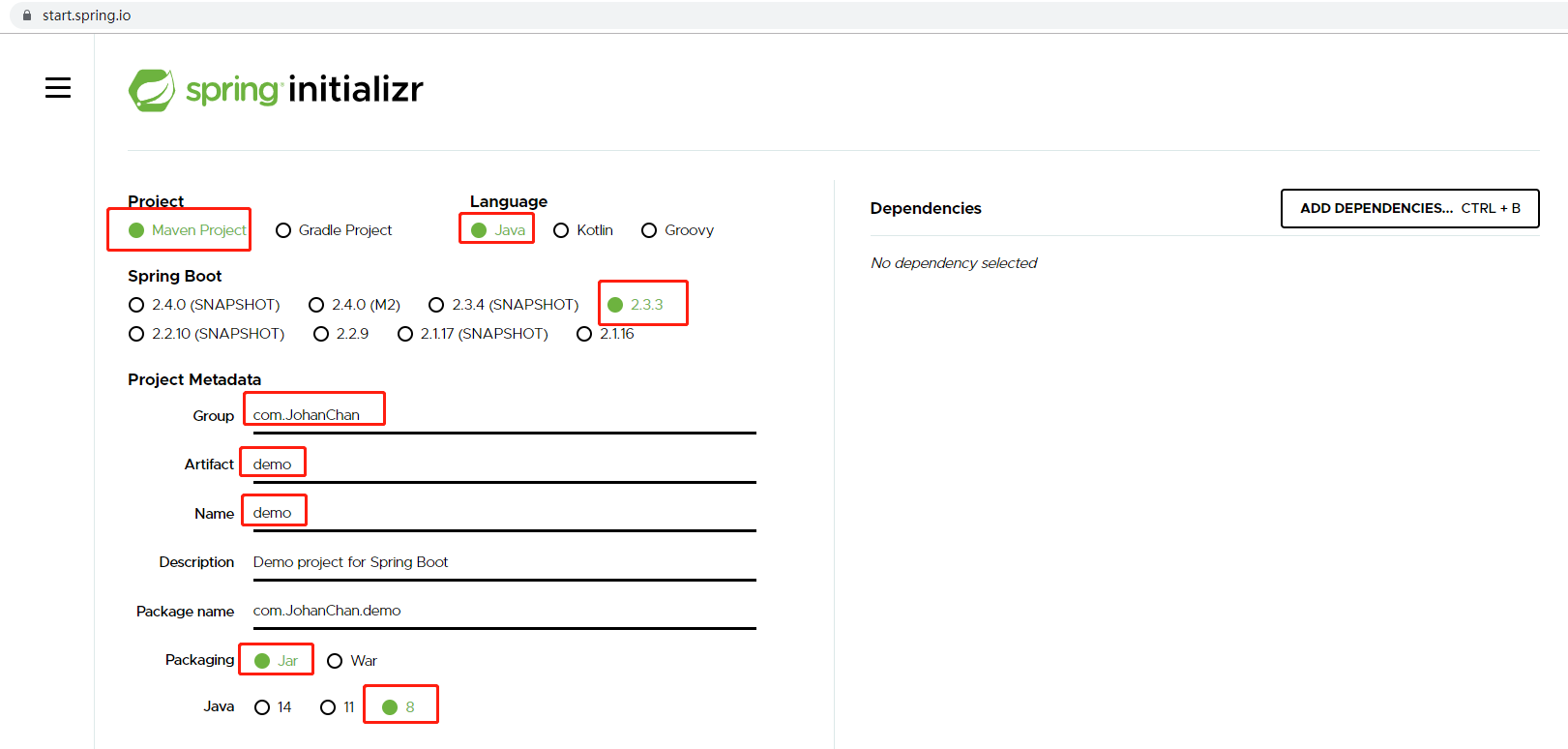1568x749 pixels.
Task: Click the Project Metadata heading
Action: tap(194, 379)
